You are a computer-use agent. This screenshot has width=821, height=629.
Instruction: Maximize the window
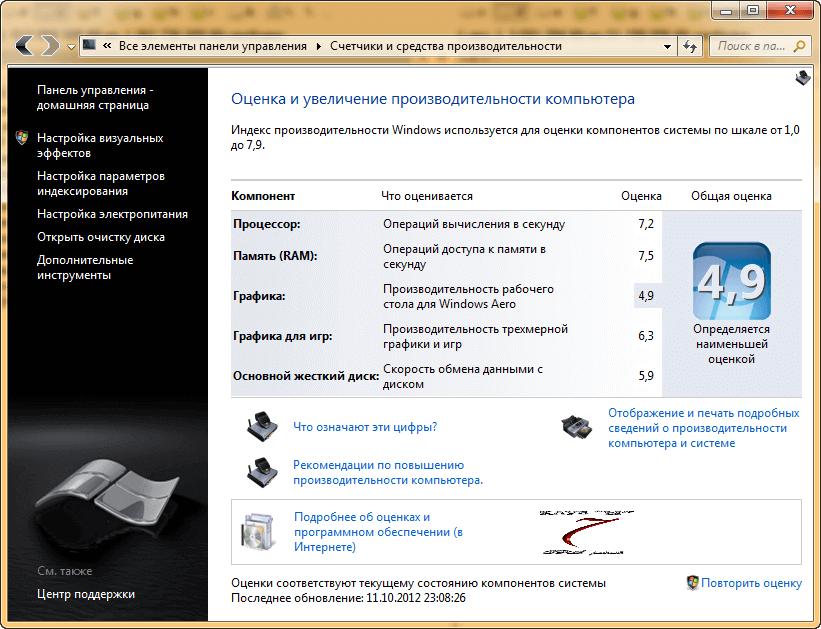[x=752, y=10]
